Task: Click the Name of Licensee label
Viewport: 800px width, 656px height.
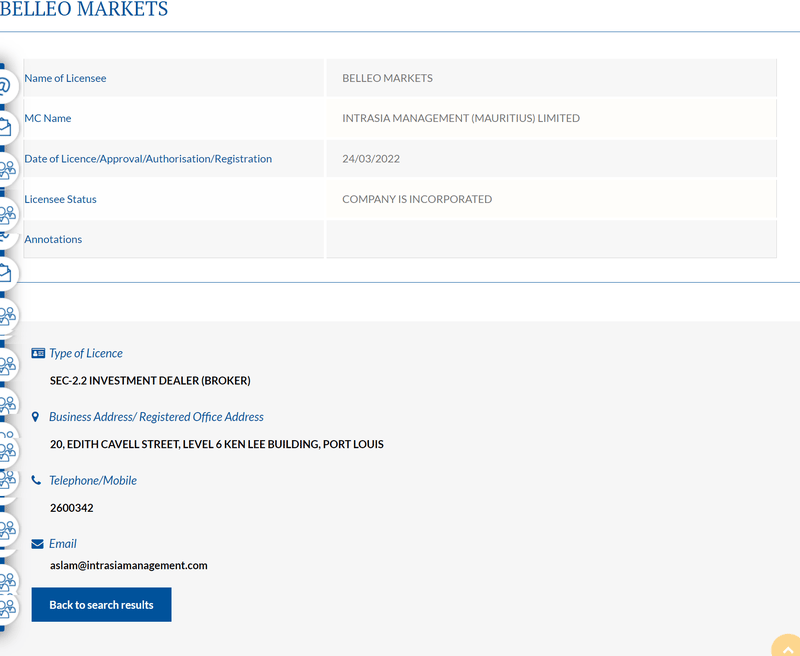Action: pyautogui.click(x=65, y=78)
